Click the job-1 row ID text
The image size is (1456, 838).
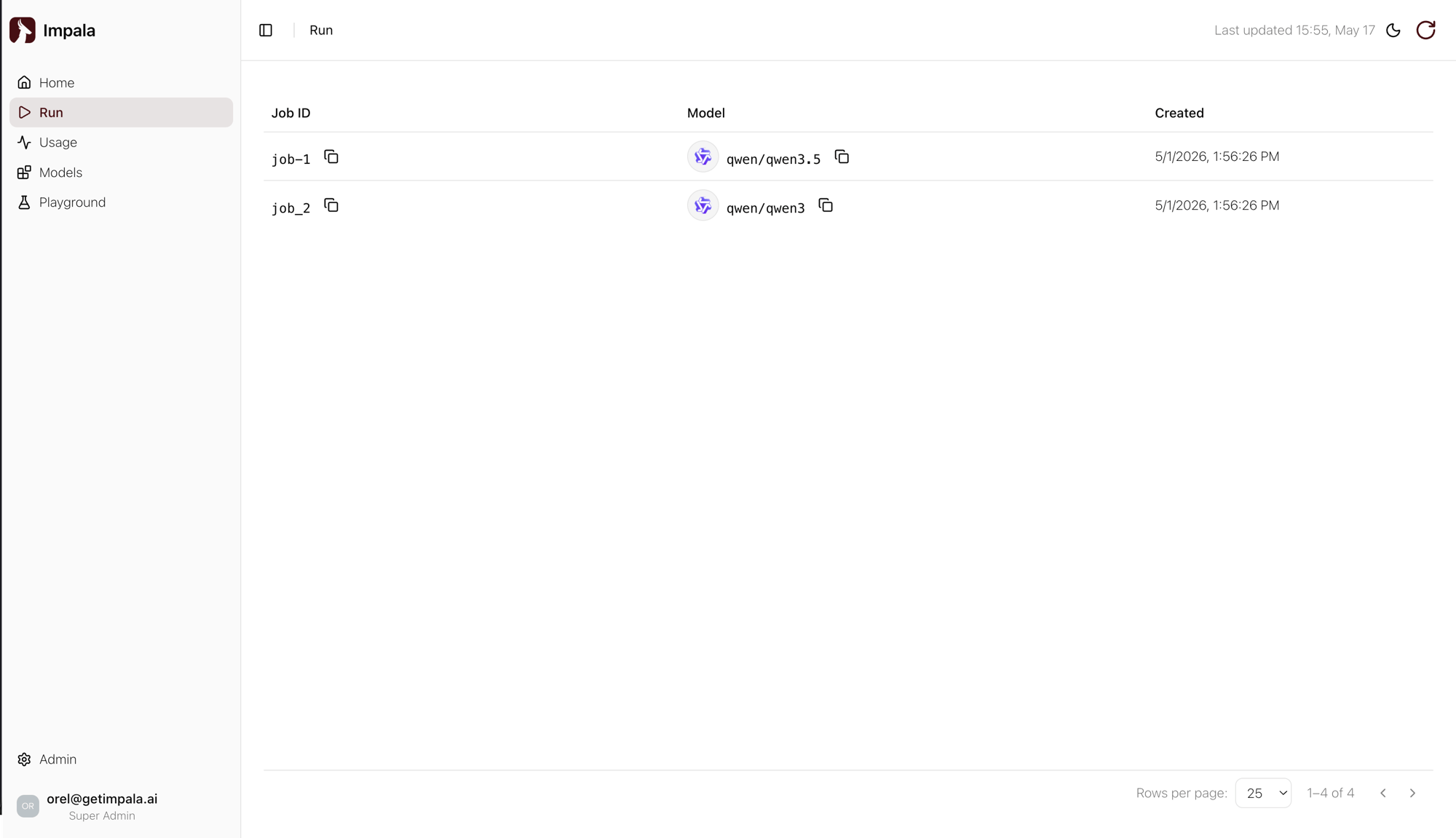pyautogui.click(x=290, y=159)
